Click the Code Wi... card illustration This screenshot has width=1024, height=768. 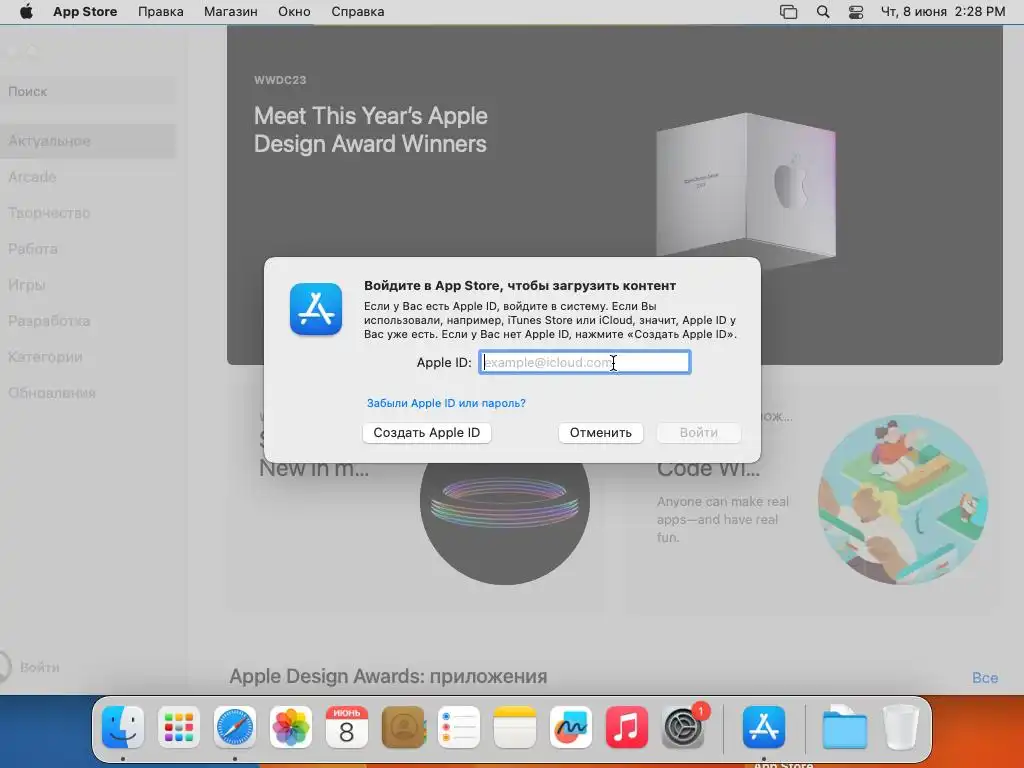pyautogui.click(x=903, y=500)
